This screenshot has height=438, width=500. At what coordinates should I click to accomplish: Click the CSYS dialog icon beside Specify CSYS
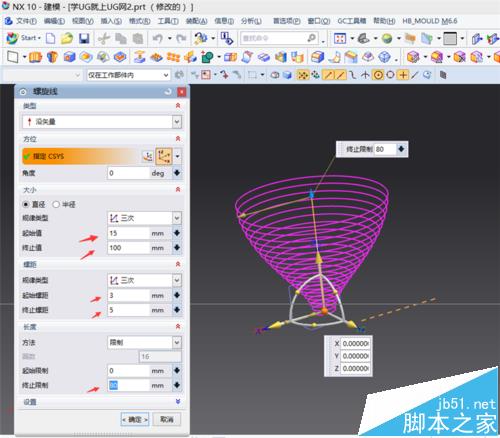coord(148,156)
